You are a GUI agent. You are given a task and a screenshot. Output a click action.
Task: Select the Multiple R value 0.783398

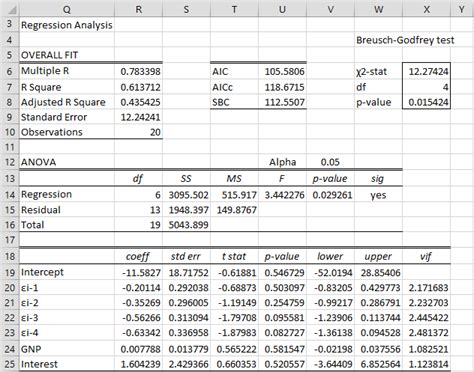(138, 71)
